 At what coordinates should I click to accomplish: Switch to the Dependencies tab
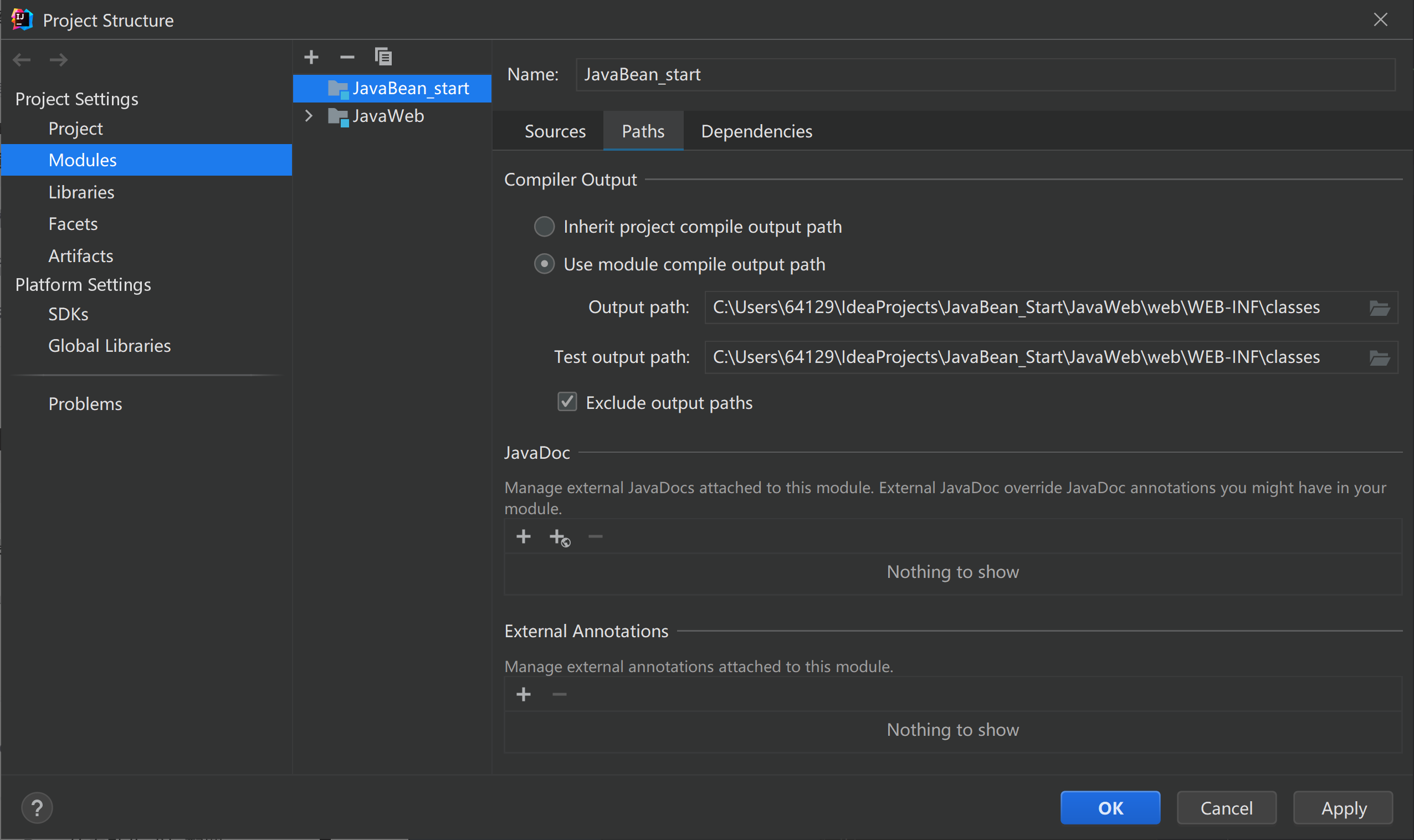pyautogui.click(x=756, y=131)
